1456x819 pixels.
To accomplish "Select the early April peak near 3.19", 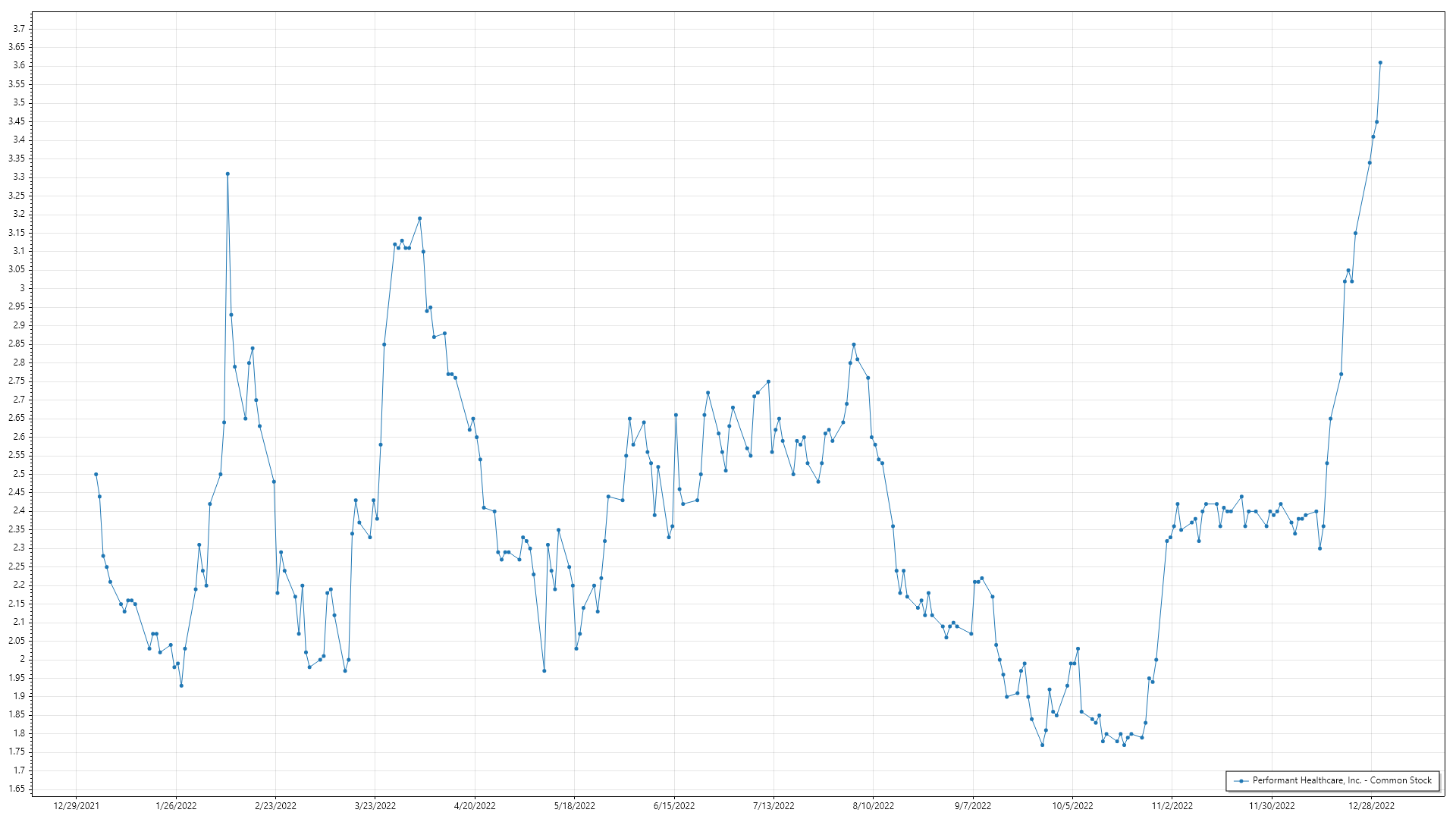I will 420,218.
